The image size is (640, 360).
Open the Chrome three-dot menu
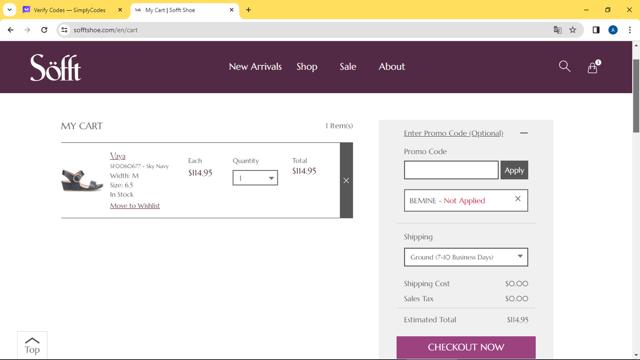[630, 30]
